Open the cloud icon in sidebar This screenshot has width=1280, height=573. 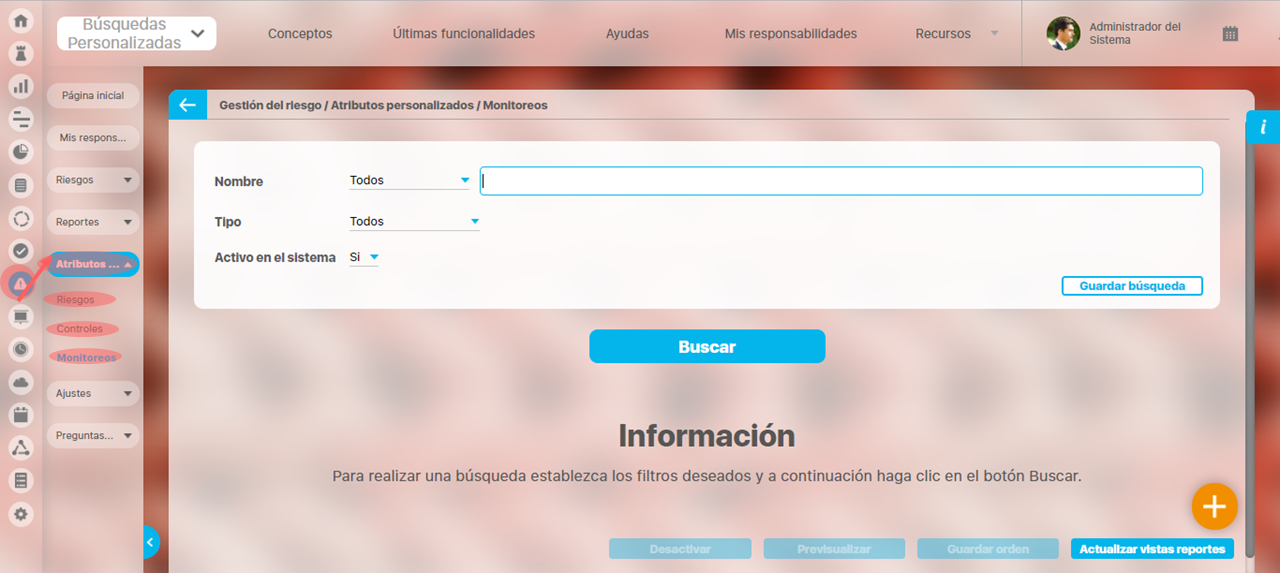pos(21,382)
